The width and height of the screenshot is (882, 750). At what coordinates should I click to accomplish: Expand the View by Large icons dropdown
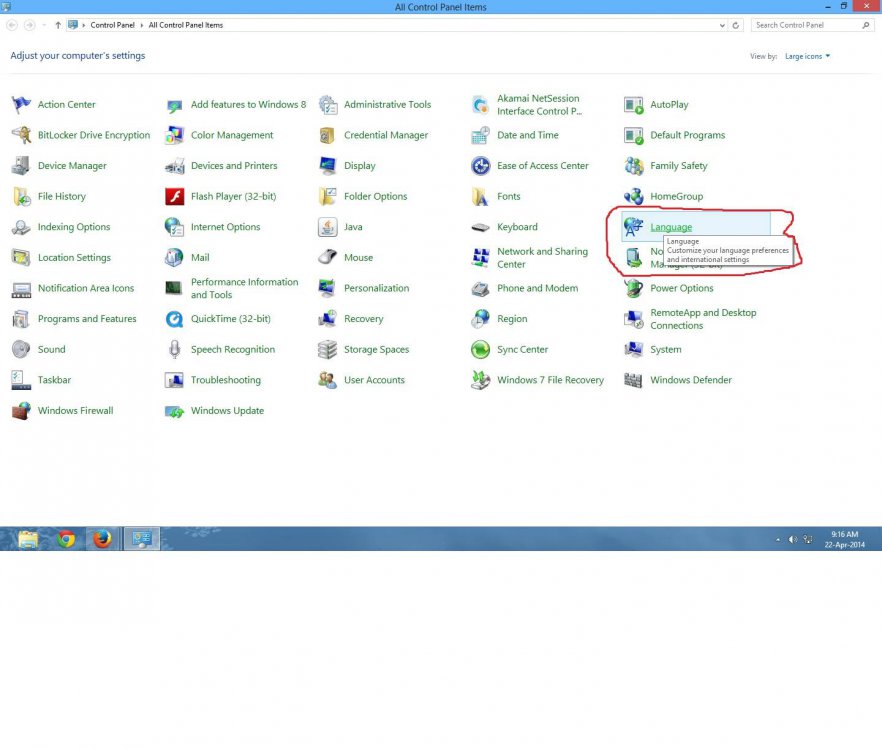point(807,56)
